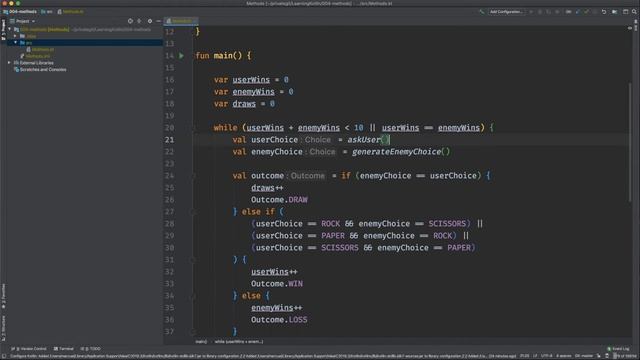The height and width of the screenshot is (360, 640).
Task: Expand External Libraries in the tree
Action: click(x=9, y=63)
